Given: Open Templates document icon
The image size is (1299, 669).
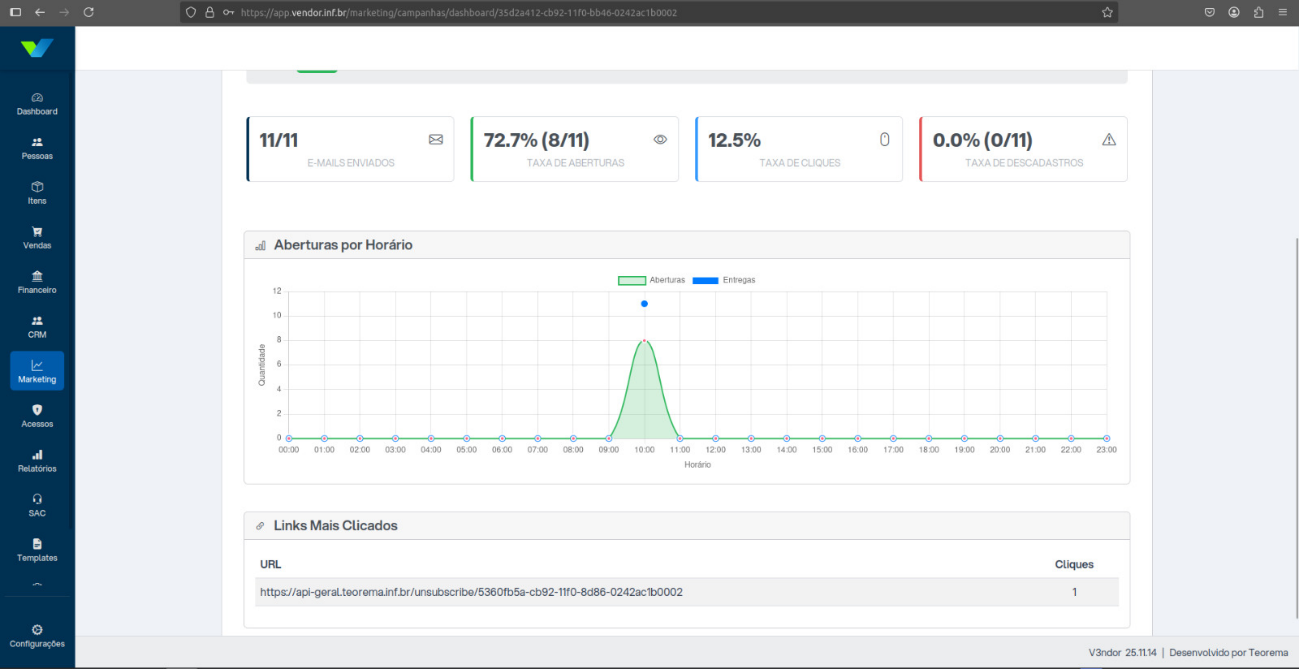Looking at the screenshot, I should click(x=37, y=544).
